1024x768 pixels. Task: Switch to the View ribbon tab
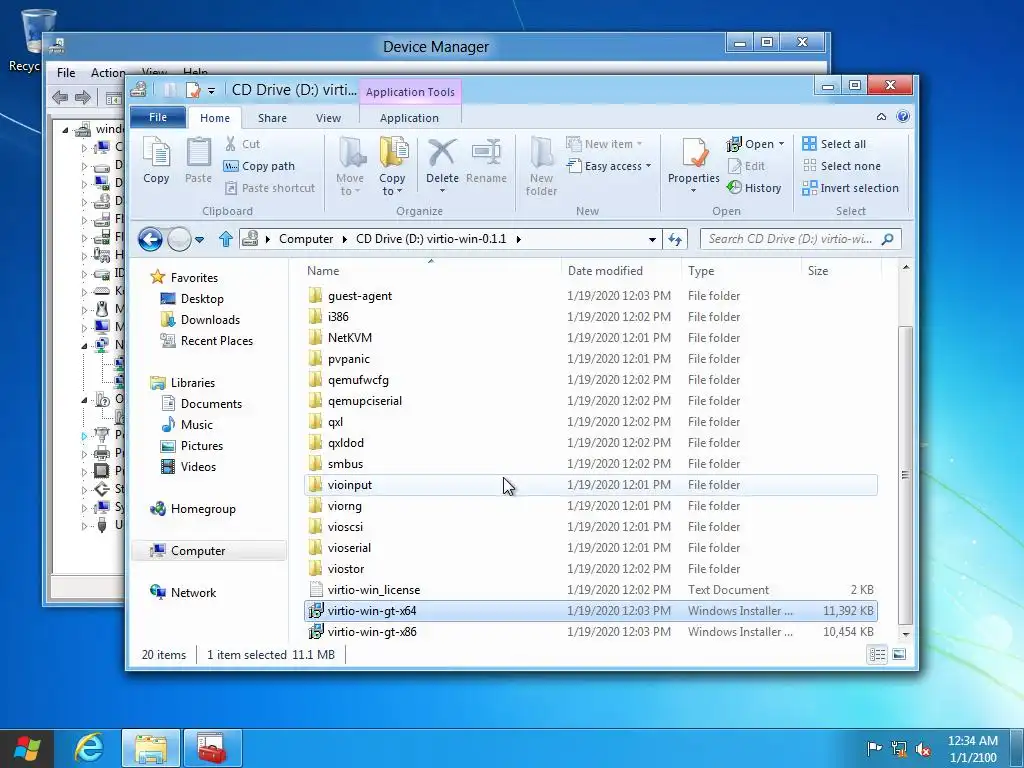click(328, 118)
